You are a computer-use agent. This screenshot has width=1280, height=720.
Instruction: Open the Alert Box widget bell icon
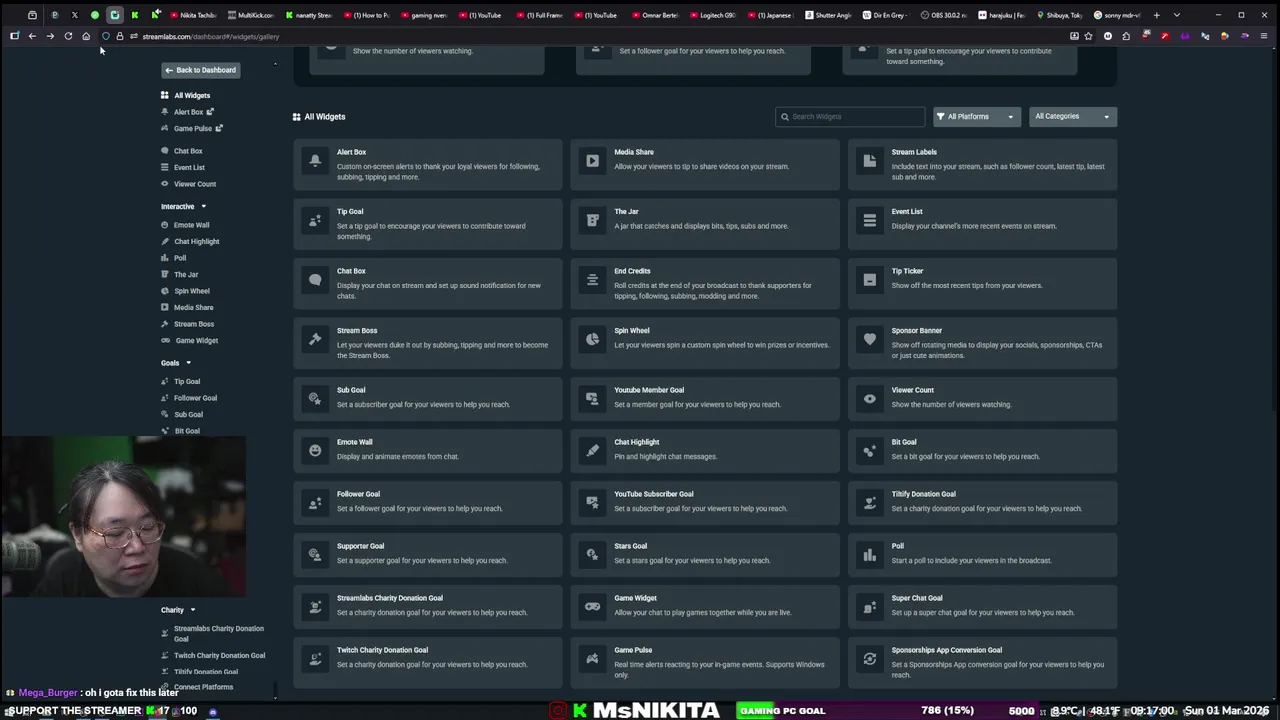click(x=315, y=161)
